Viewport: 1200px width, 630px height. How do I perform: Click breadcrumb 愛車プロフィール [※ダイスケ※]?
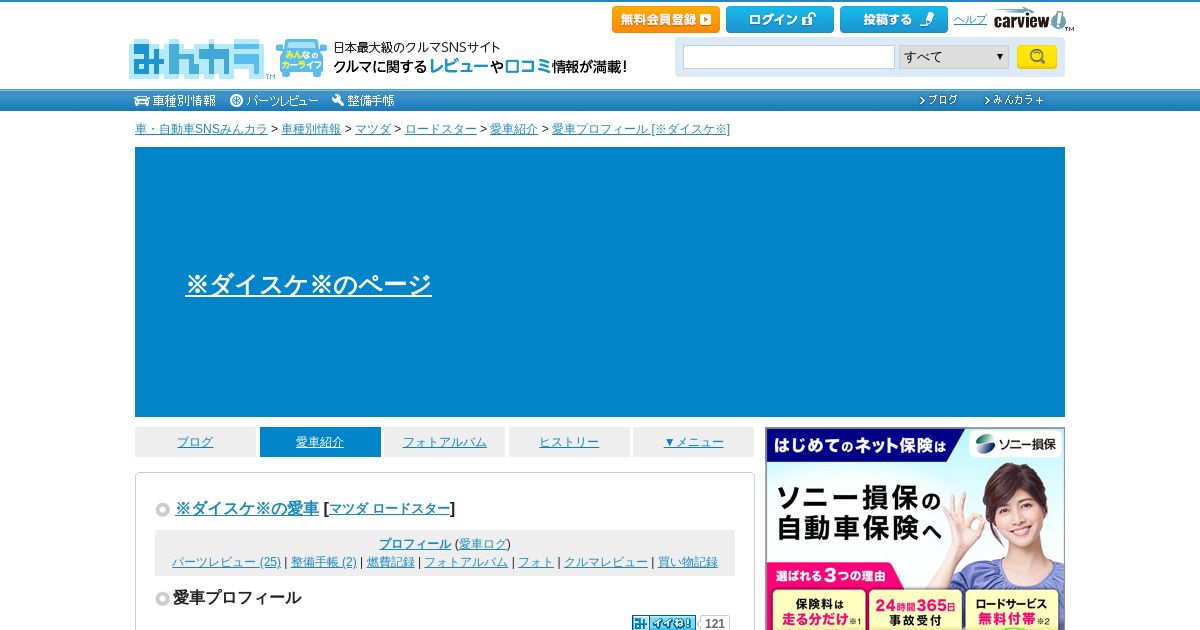tap(641, 129)
